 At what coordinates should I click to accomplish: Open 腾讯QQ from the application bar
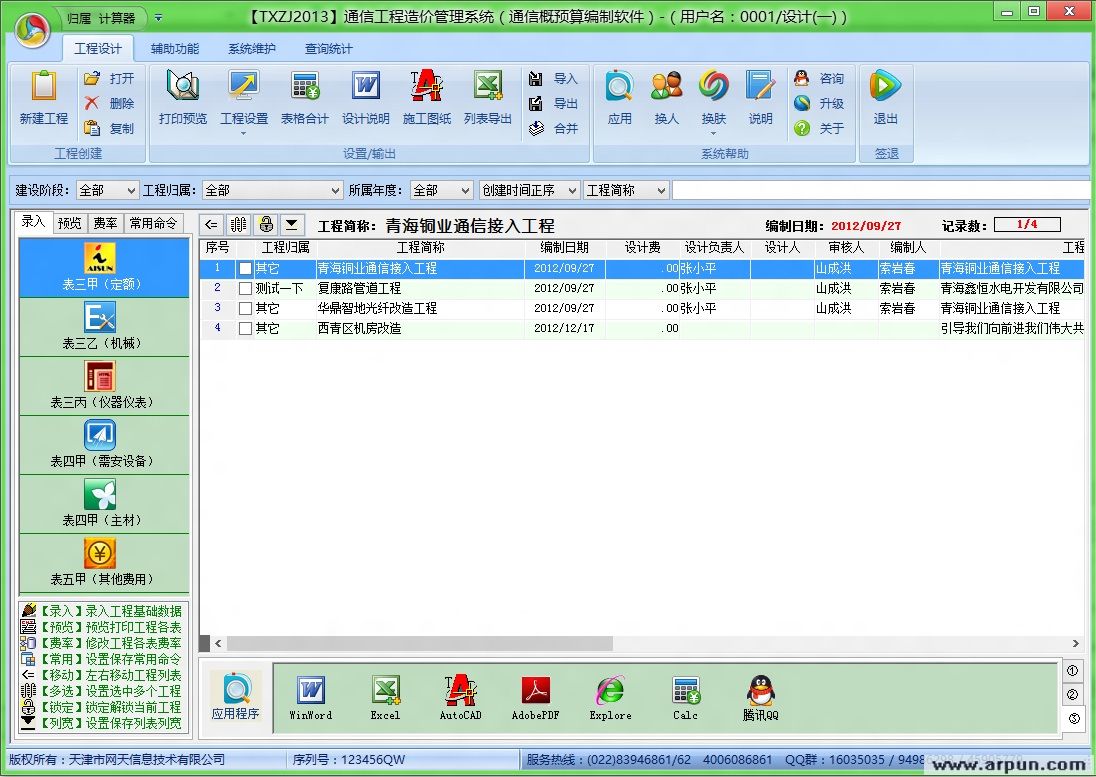pyautogui.click(x=761, y=693)
